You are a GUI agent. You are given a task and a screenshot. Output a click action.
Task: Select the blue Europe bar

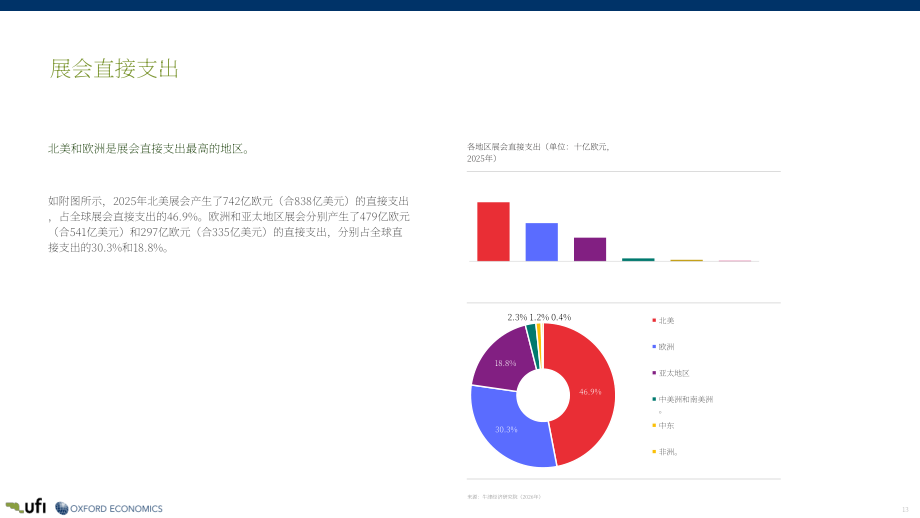(x=542, y=242)
